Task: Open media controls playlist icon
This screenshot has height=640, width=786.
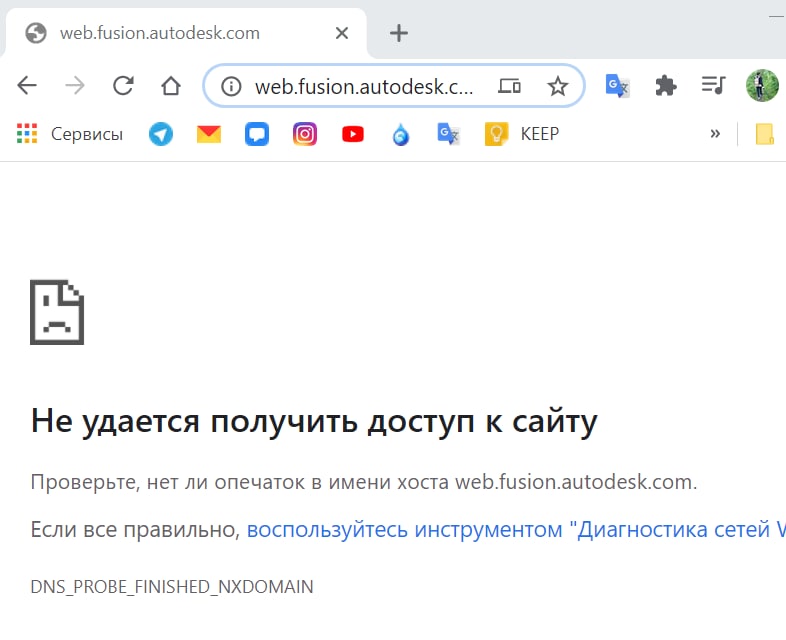Action: 713,85
